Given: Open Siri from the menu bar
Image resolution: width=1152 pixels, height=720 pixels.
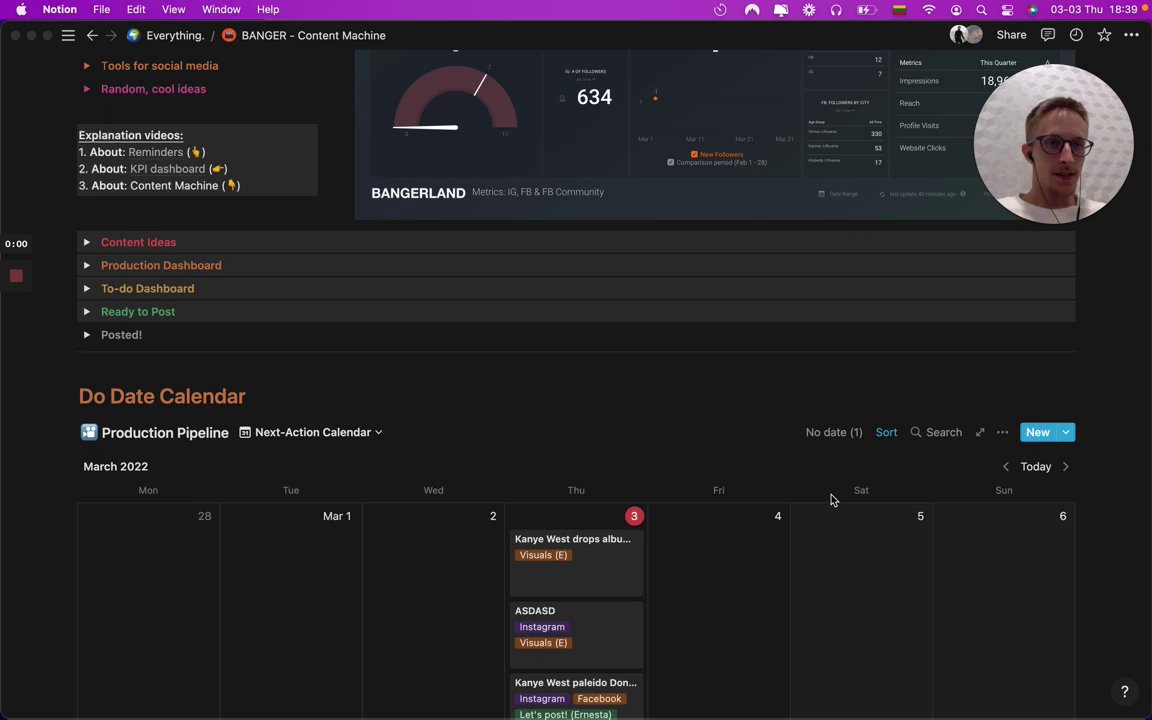Looking at the screenshot, I should pyautogui.click(x=1032, y=10).
